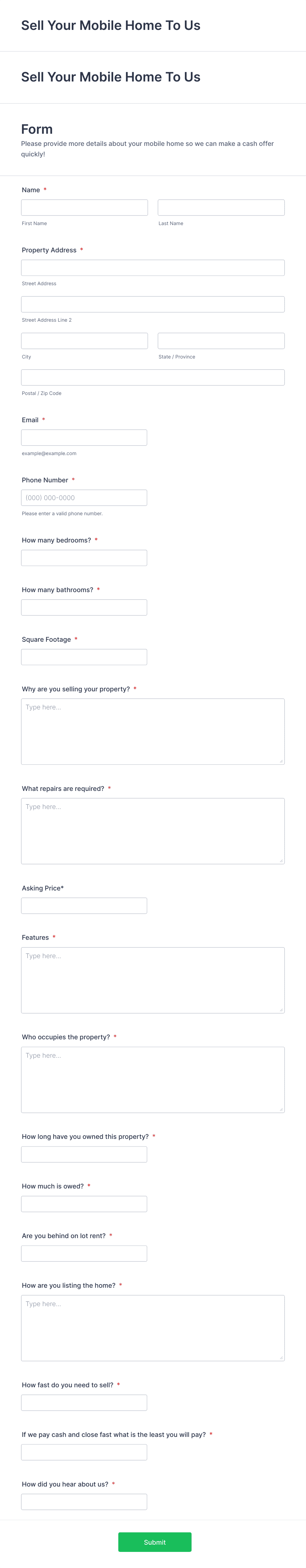Click the Who occupies the property textarea
306x1568 pixels.
pos(153,1080)
